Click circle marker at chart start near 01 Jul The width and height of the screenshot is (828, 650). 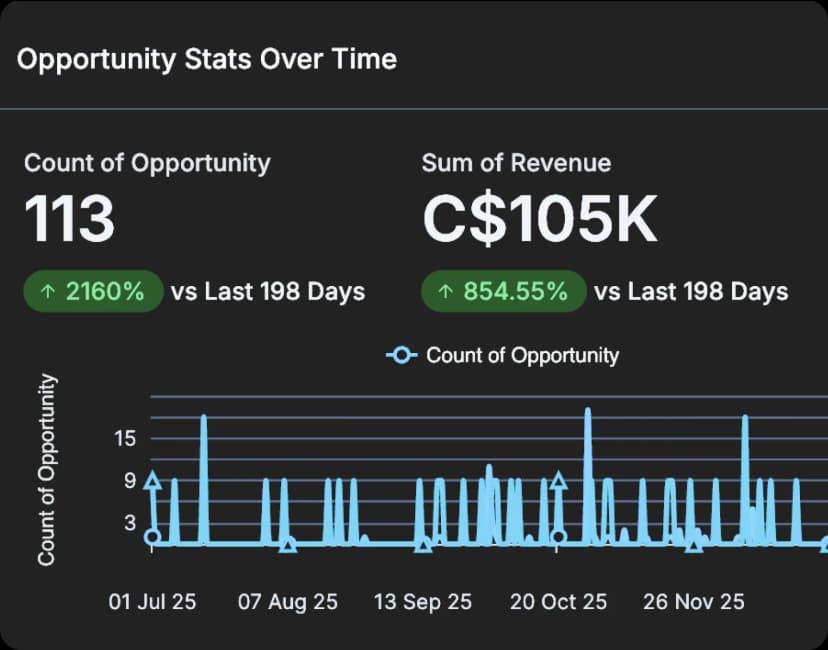[x=152, y=537]
